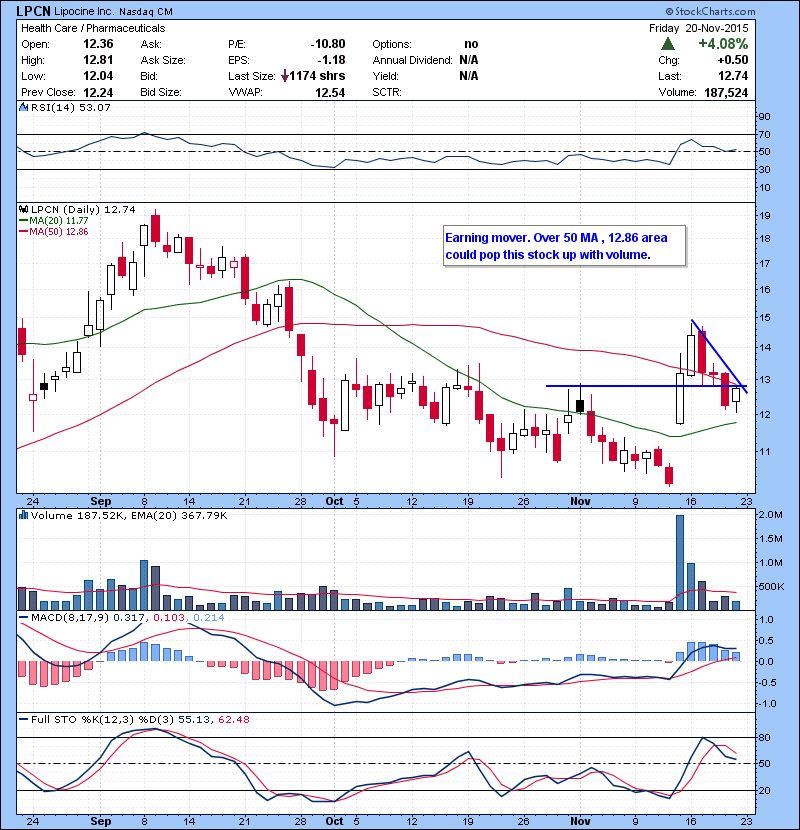The height and width of the screenshot is (830, 800).
Task: Select the red MA(50) legend line marker
Action: tap(24, 231)
